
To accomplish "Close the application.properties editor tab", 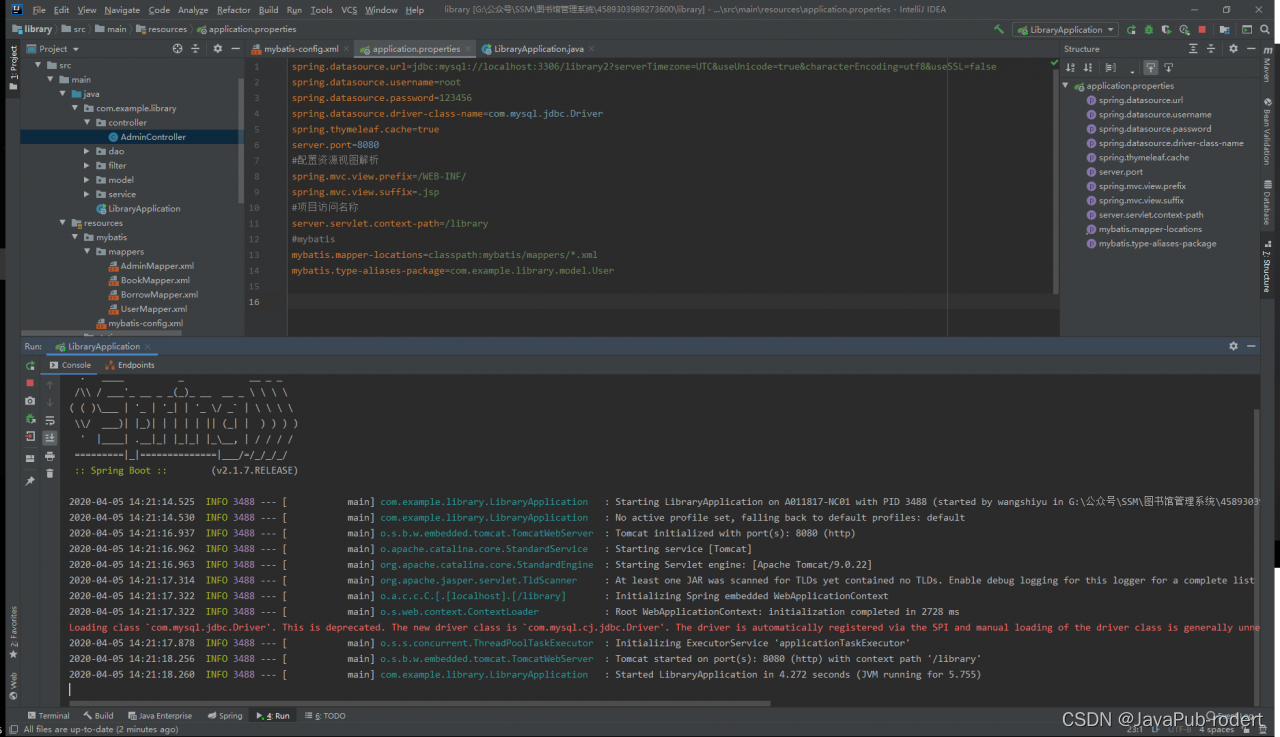I will pyautogui.click(x=468, y=49).
